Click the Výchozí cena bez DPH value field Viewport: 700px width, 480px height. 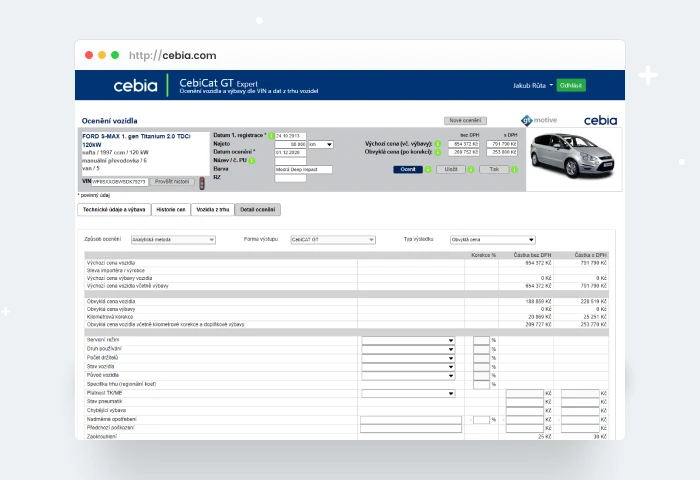pyautogui.click(x=464, y=144)
